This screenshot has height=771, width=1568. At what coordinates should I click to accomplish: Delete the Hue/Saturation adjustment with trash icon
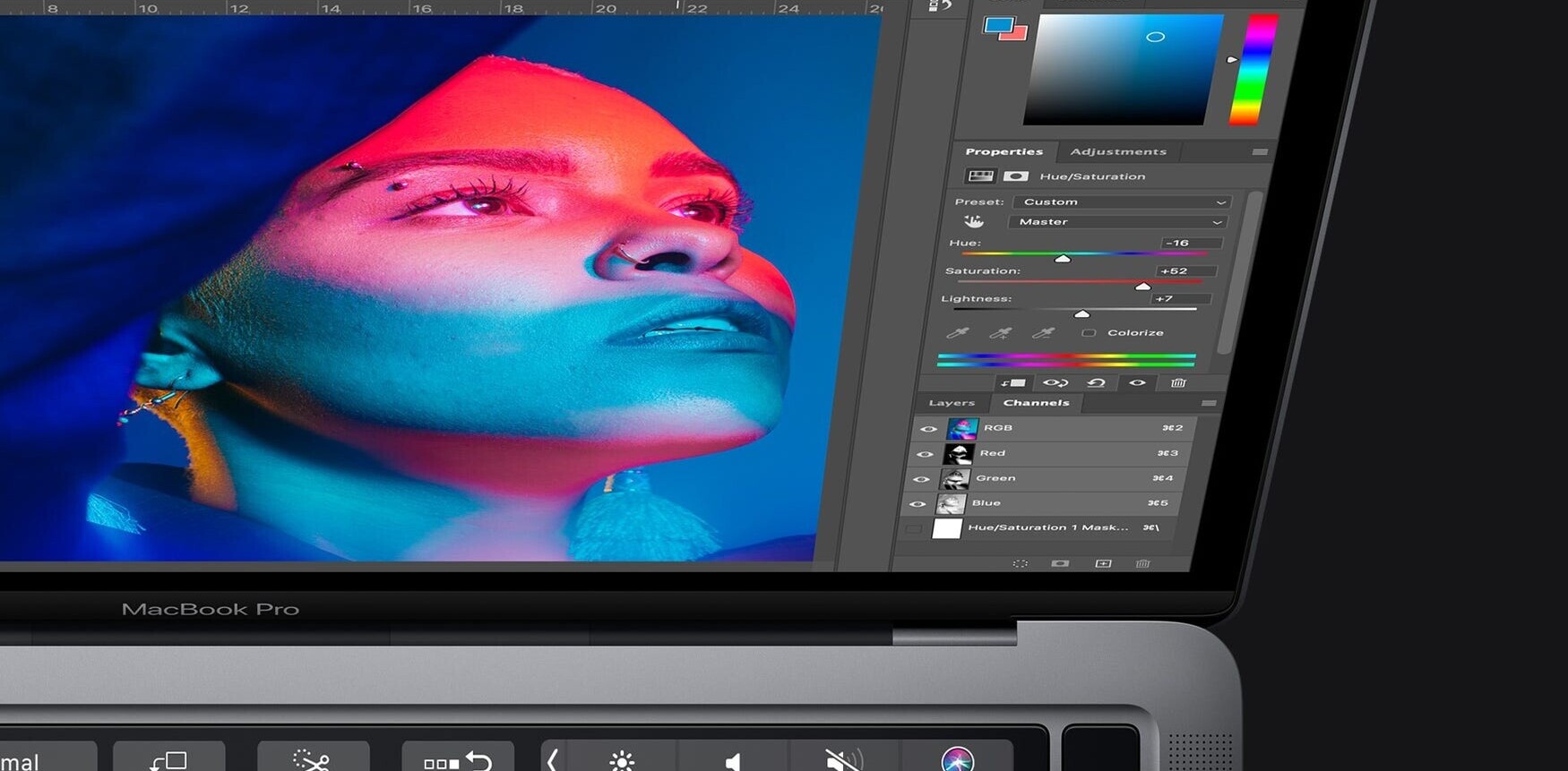1178,383
